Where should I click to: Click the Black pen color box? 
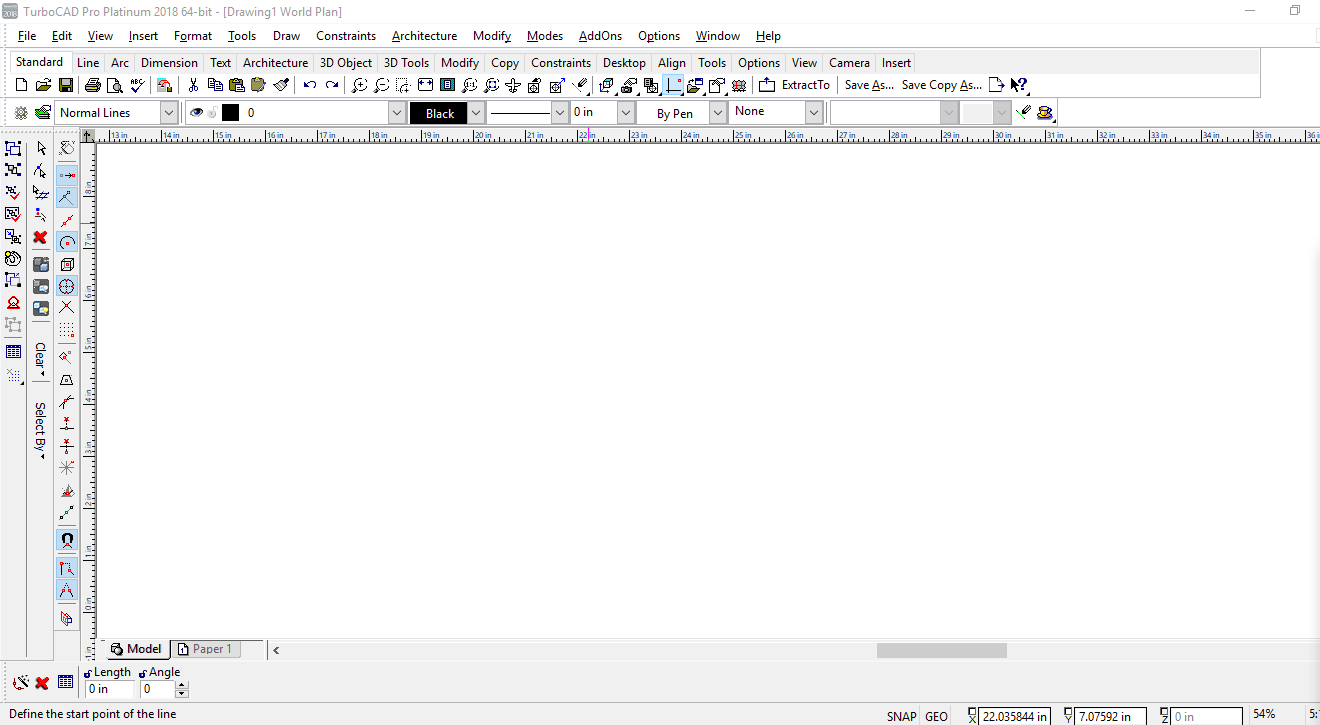(439, 113)
